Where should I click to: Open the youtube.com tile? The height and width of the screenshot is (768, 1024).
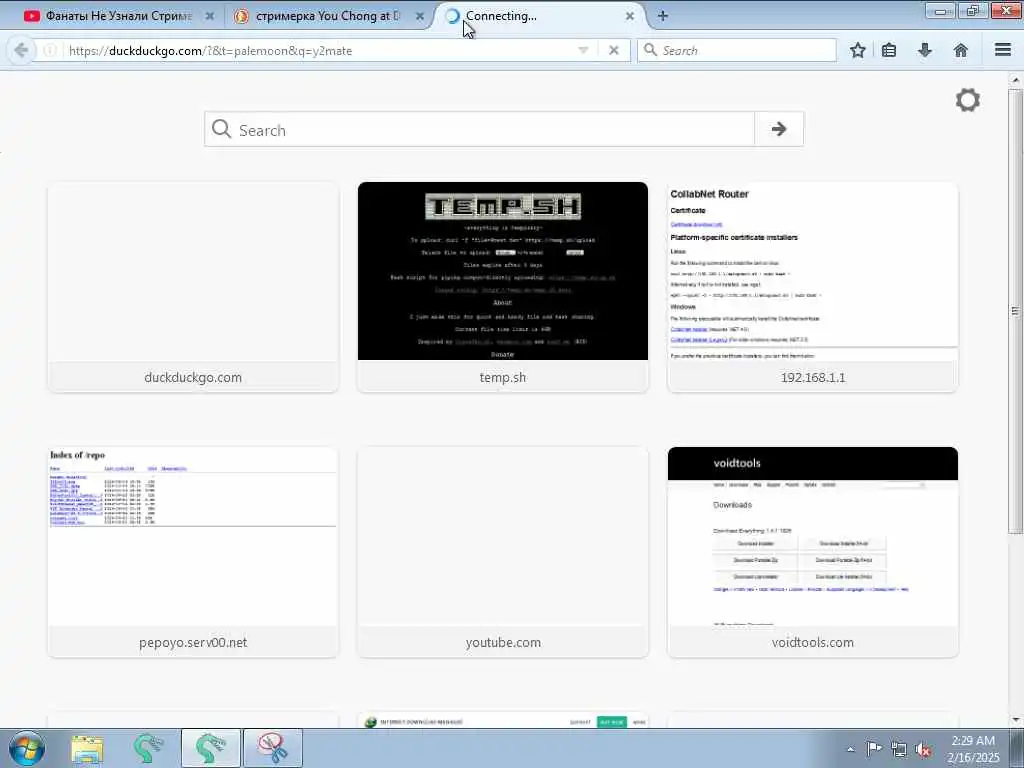(x=503, y=552)
